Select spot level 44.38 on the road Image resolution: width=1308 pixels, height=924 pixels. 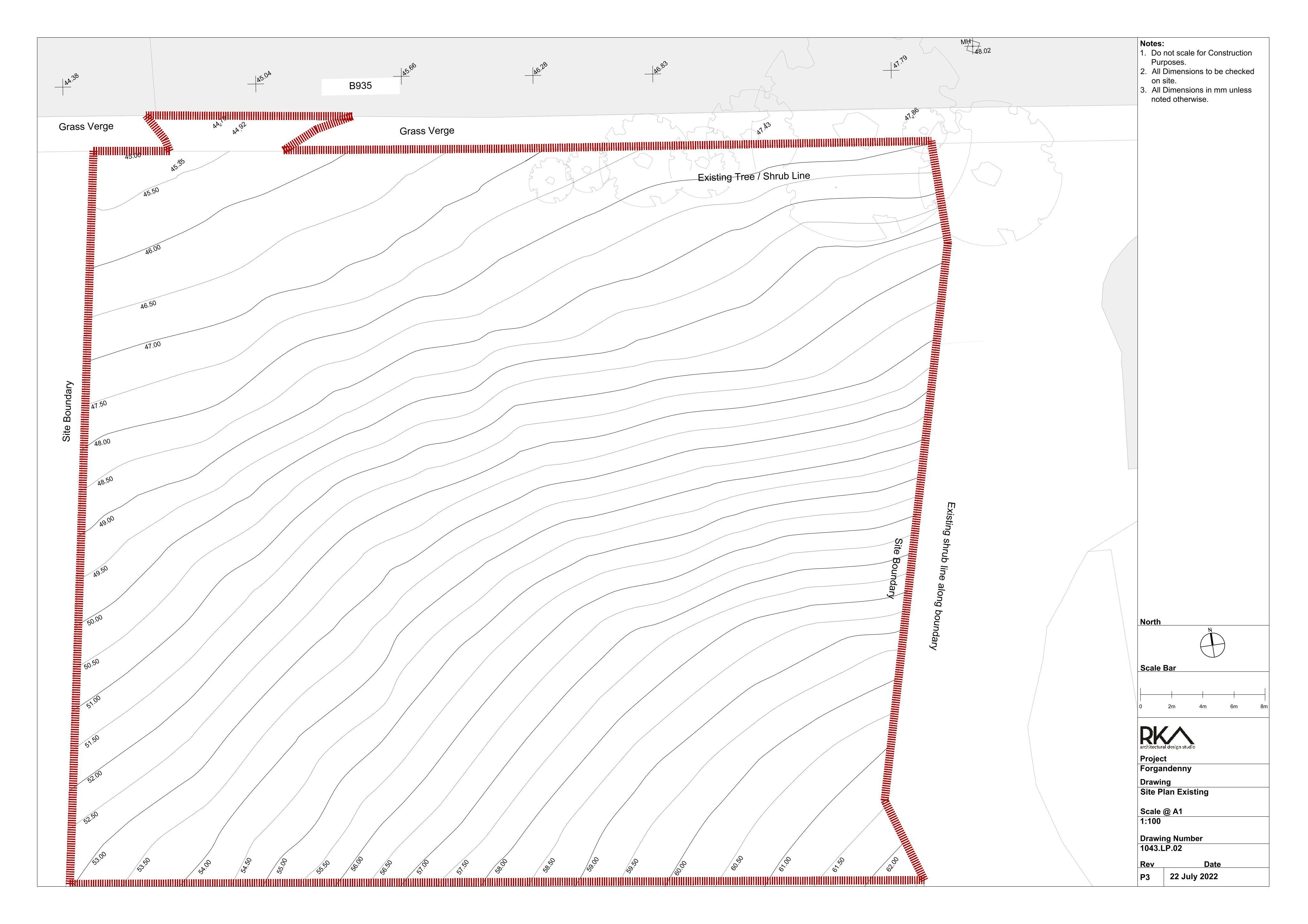click(72, 80)
